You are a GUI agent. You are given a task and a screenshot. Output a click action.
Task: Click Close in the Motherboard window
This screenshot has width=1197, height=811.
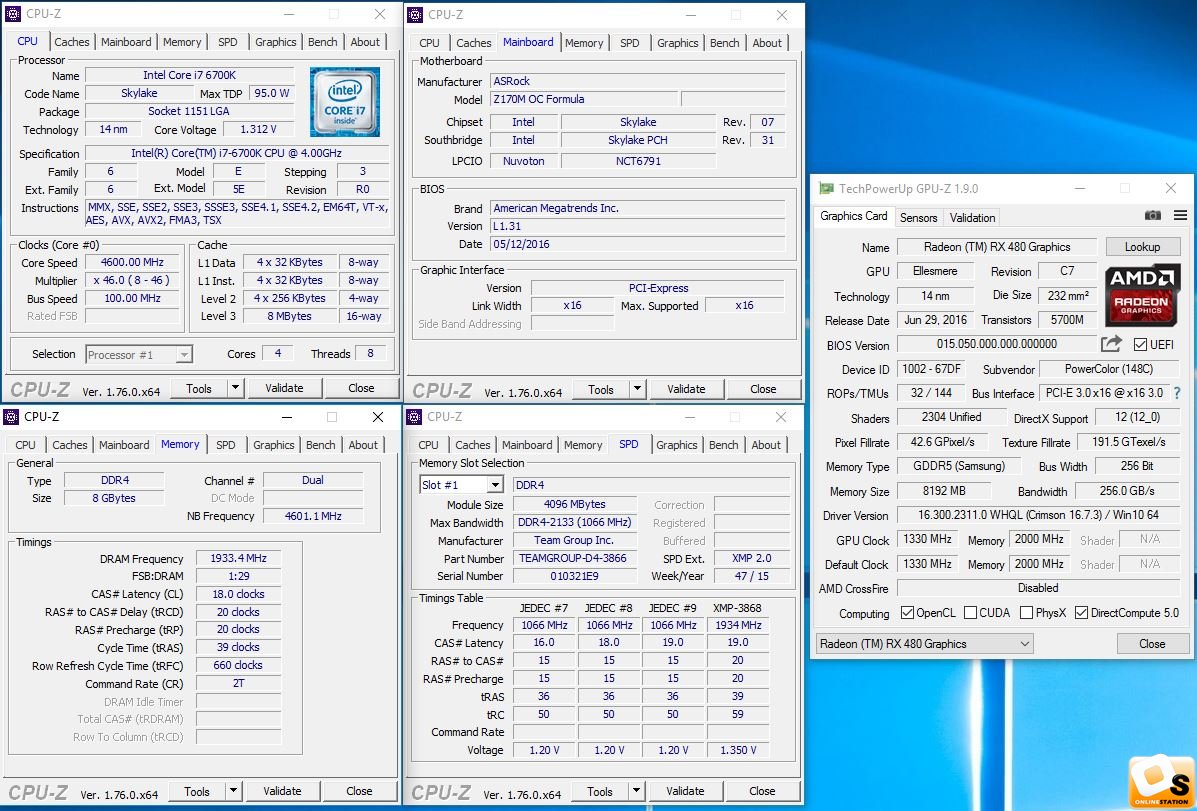click(763, 389)
